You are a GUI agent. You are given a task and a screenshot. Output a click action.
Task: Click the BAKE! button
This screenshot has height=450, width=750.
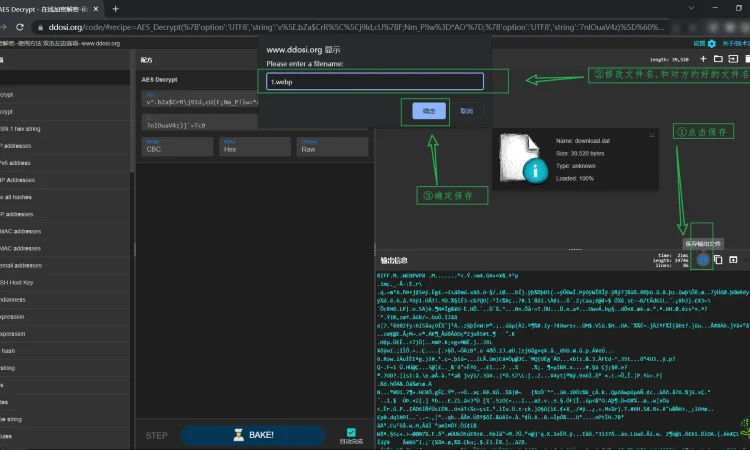(x=253, y=435)
